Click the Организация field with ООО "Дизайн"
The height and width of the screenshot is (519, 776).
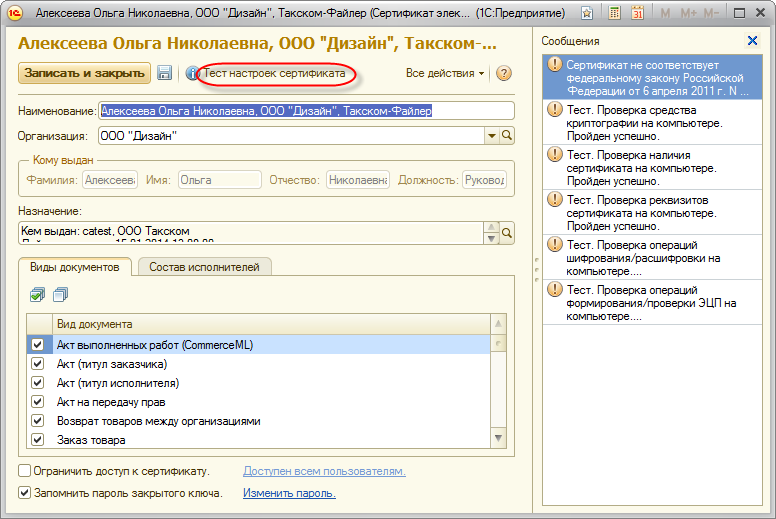click(x=291, y=136)
